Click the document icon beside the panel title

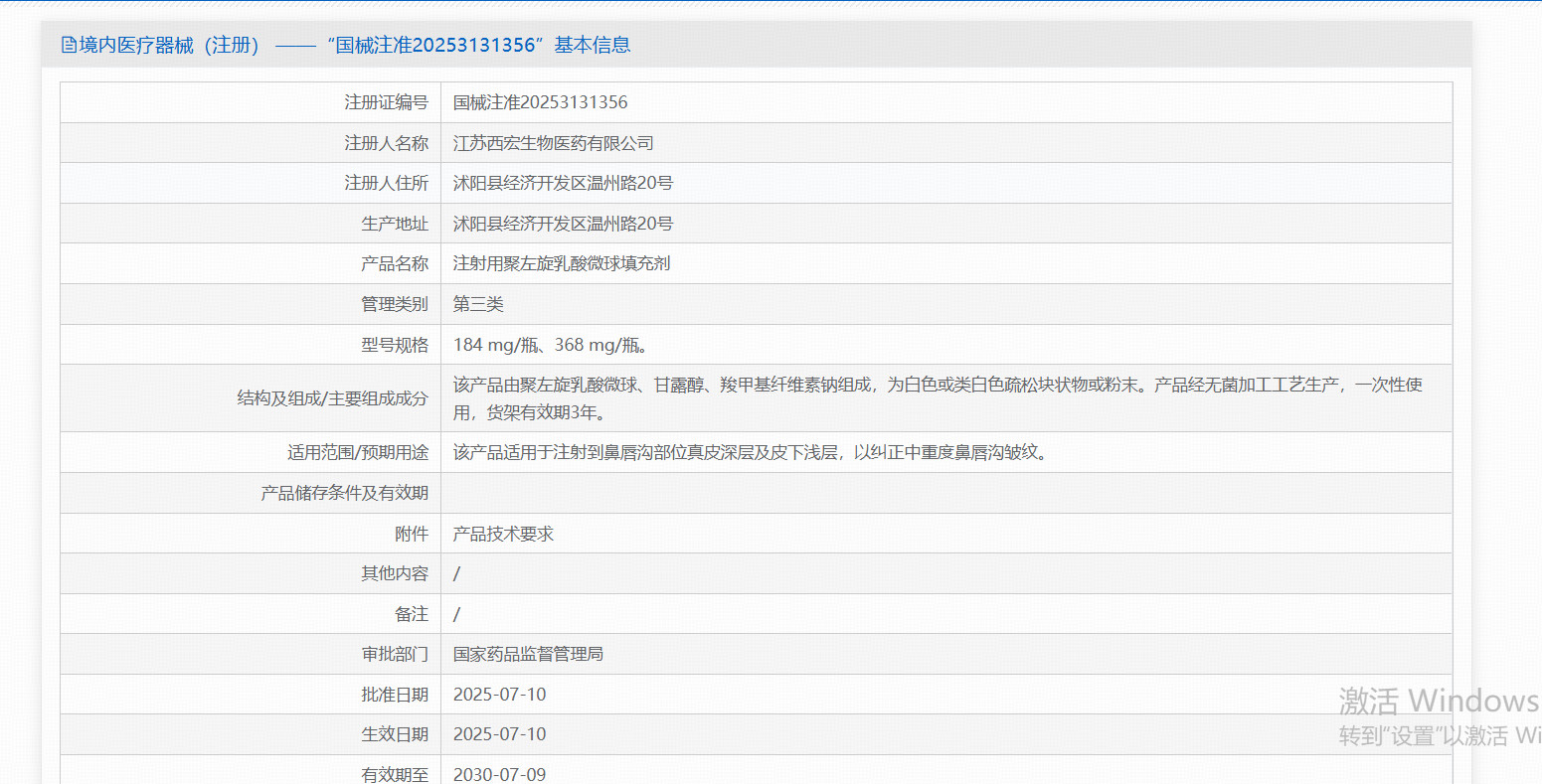pos(69,45)
